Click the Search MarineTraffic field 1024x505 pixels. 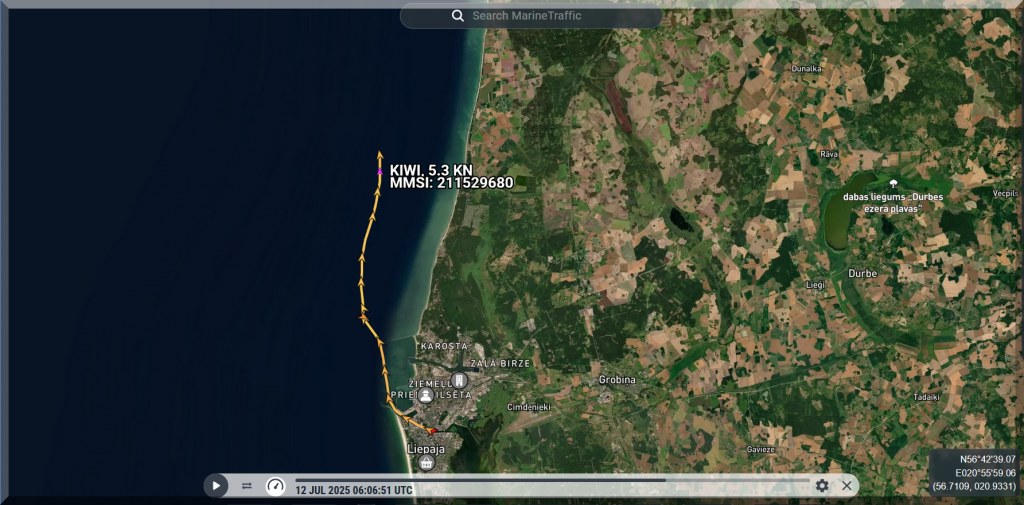pyautogui.click(x=540, y=16)
